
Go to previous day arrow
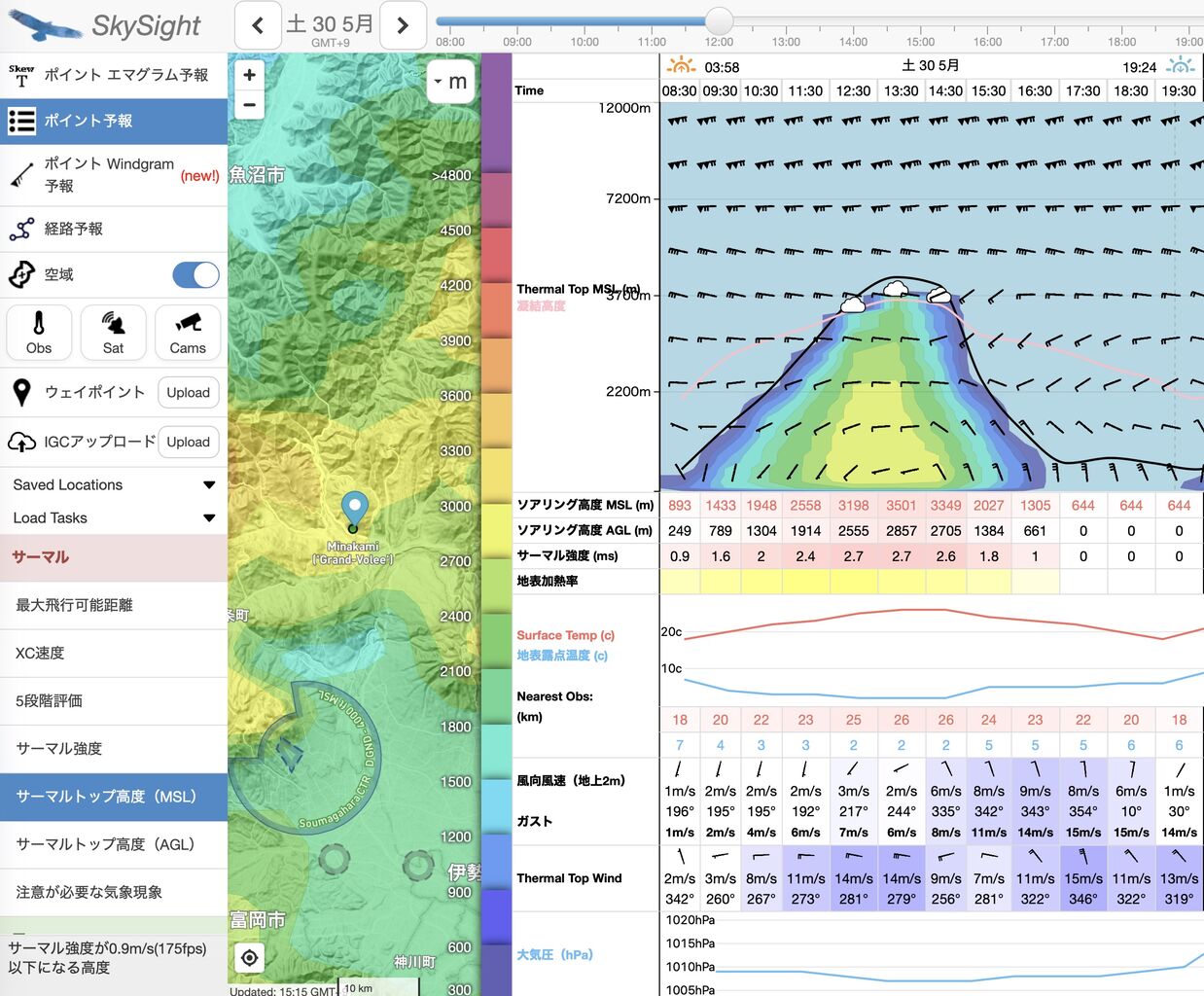(x=258, y=25)
